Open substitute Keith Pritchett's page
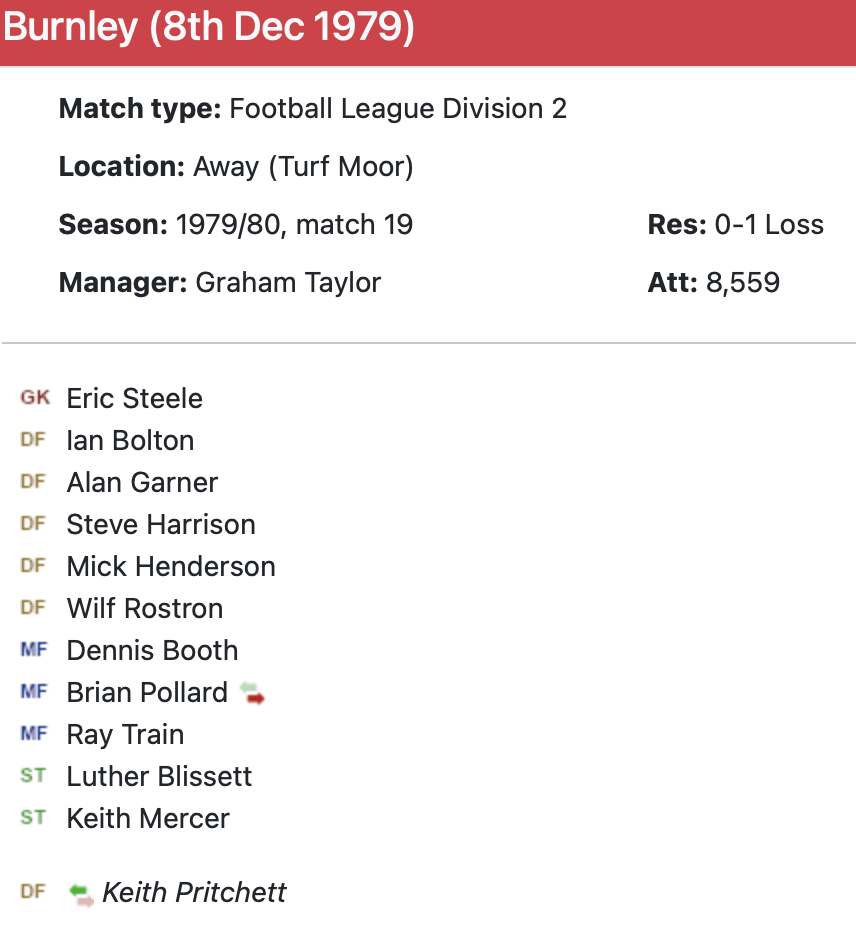 194,892
